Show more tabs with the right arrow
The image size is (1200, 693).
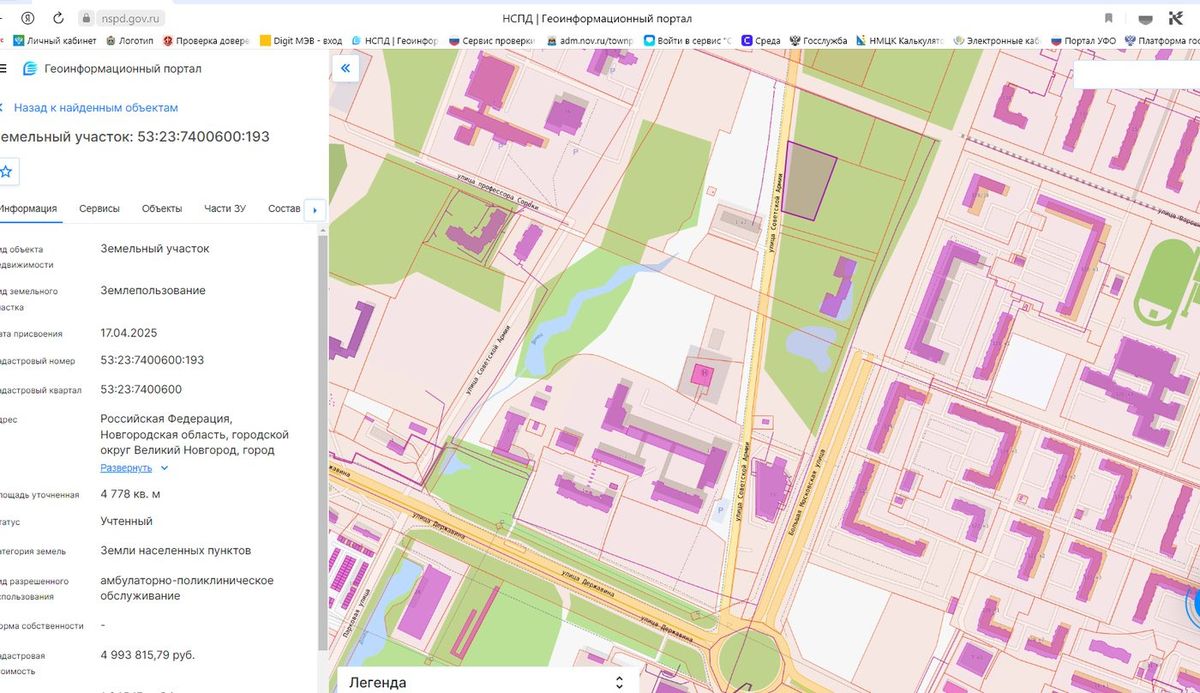coord(316,210)
